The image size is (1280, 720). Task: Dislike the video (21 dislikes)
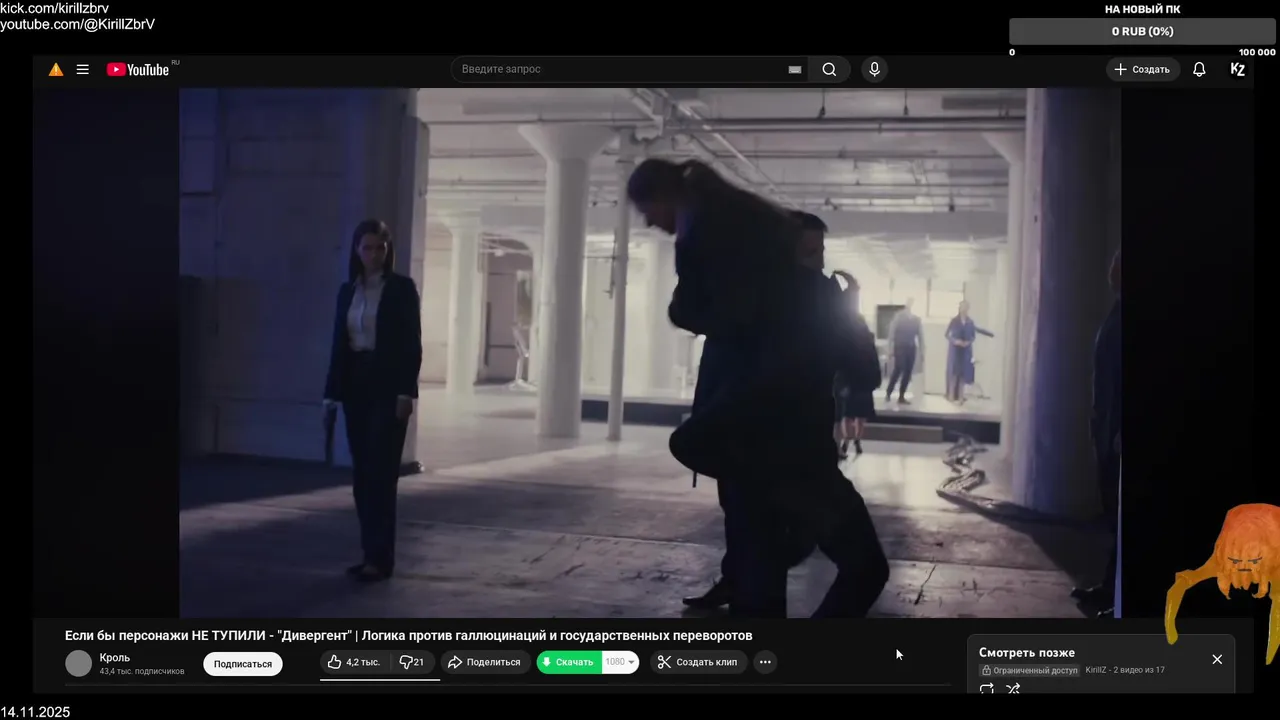(x=411, y=662)
